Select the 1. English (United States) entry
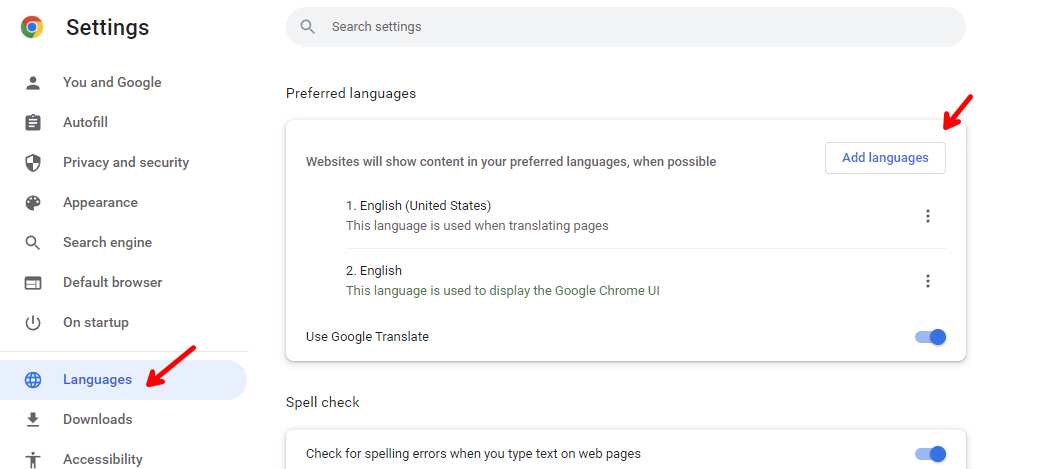Image resolution: width=1046 pixels, height=469 pixels. (x=419, y=205)
